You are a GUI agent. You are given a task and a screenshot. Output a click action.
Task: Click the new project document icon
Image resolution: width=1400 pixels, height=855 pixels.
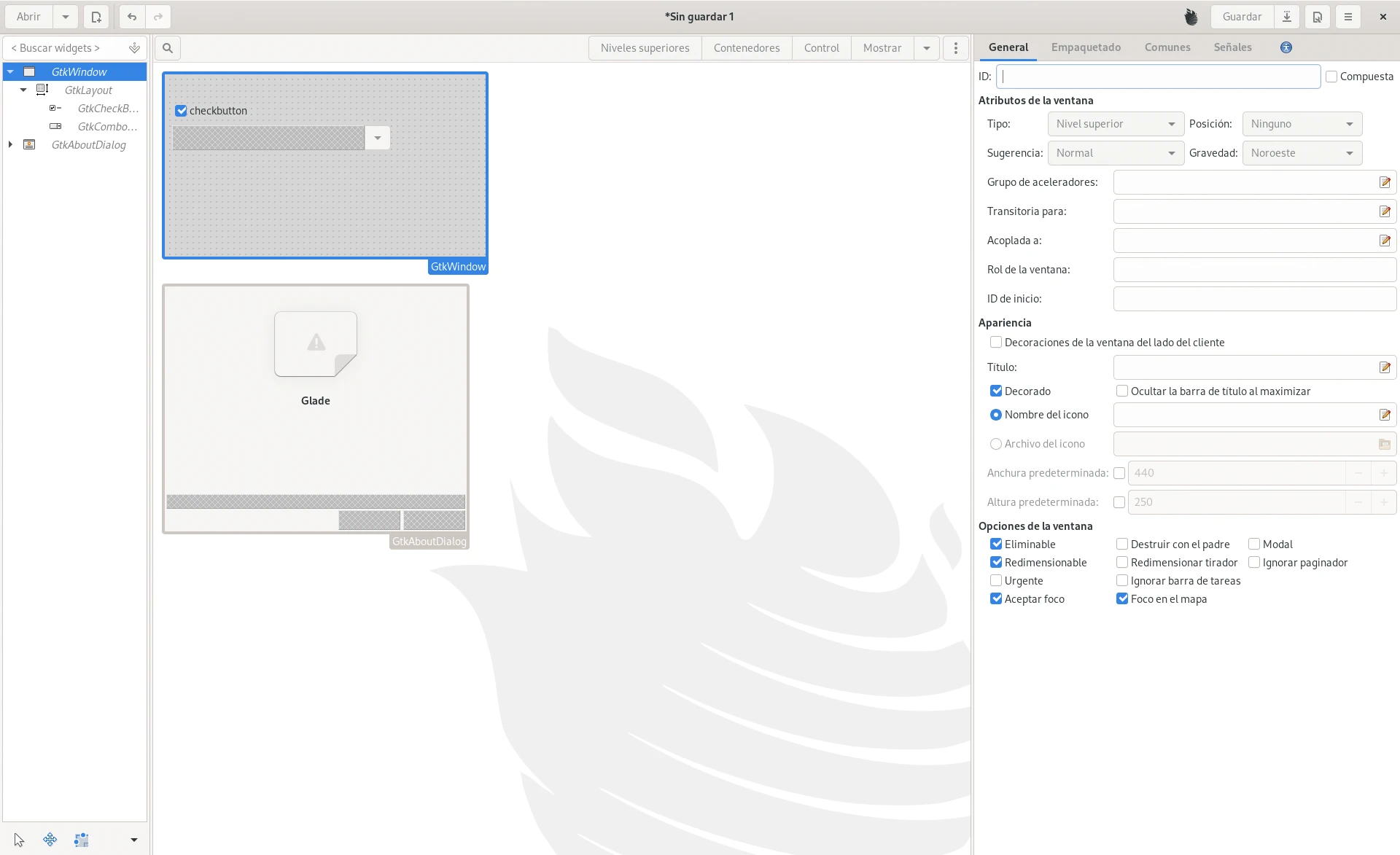pyautogui.click(x=96, y=17)
